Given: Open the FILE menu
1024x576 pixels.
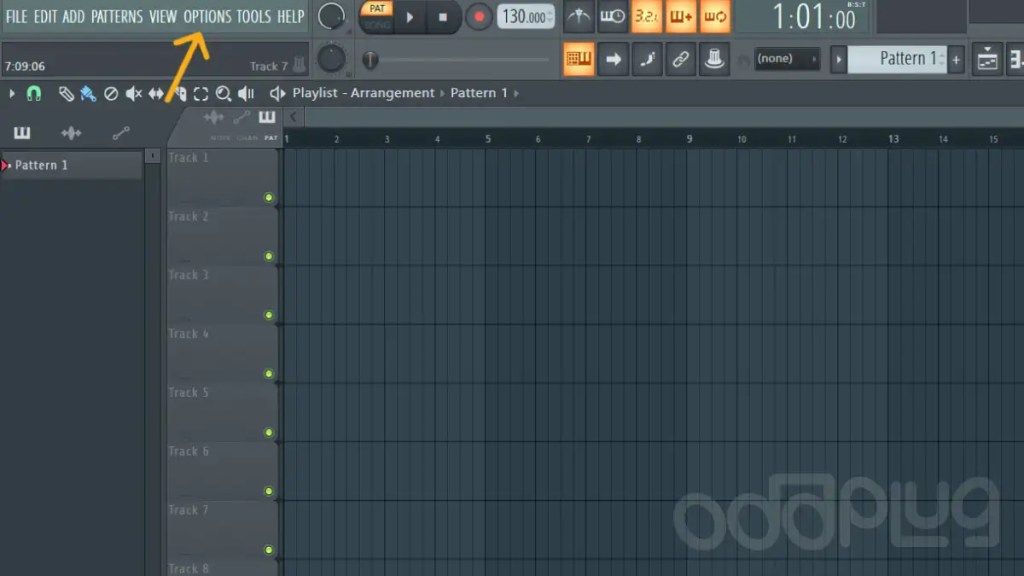Looking at the screenshot, I should pos(16,16).
